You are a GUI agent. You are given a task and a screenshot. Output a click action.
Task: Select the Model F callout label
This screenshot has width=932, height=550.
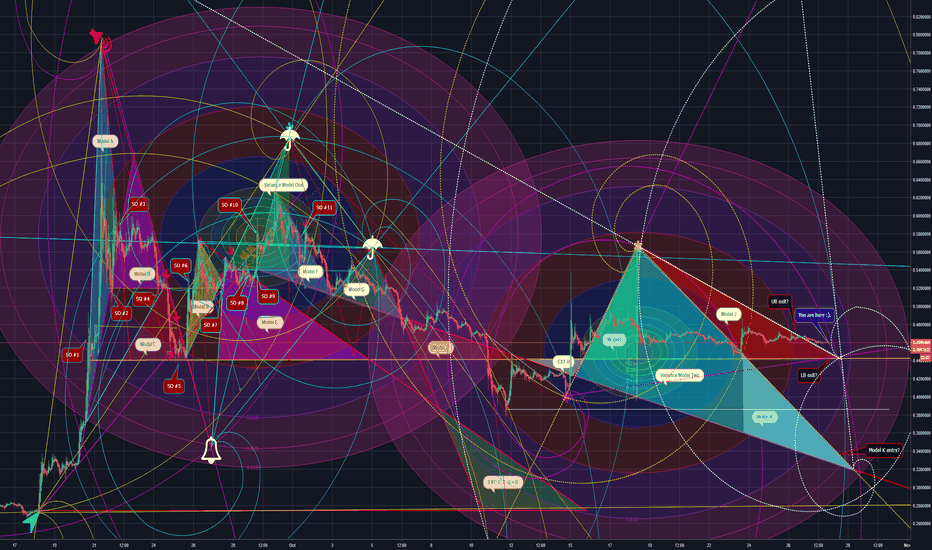click(x=310, y=272)
